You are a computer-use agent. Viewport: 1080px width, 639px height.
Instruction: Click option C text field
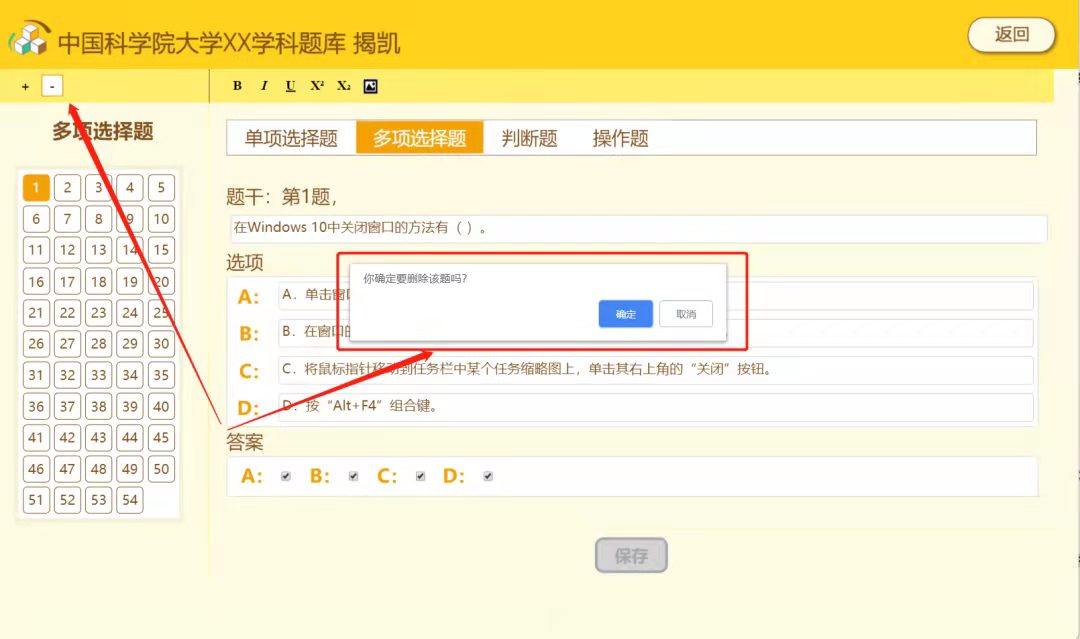click(655, 370)
